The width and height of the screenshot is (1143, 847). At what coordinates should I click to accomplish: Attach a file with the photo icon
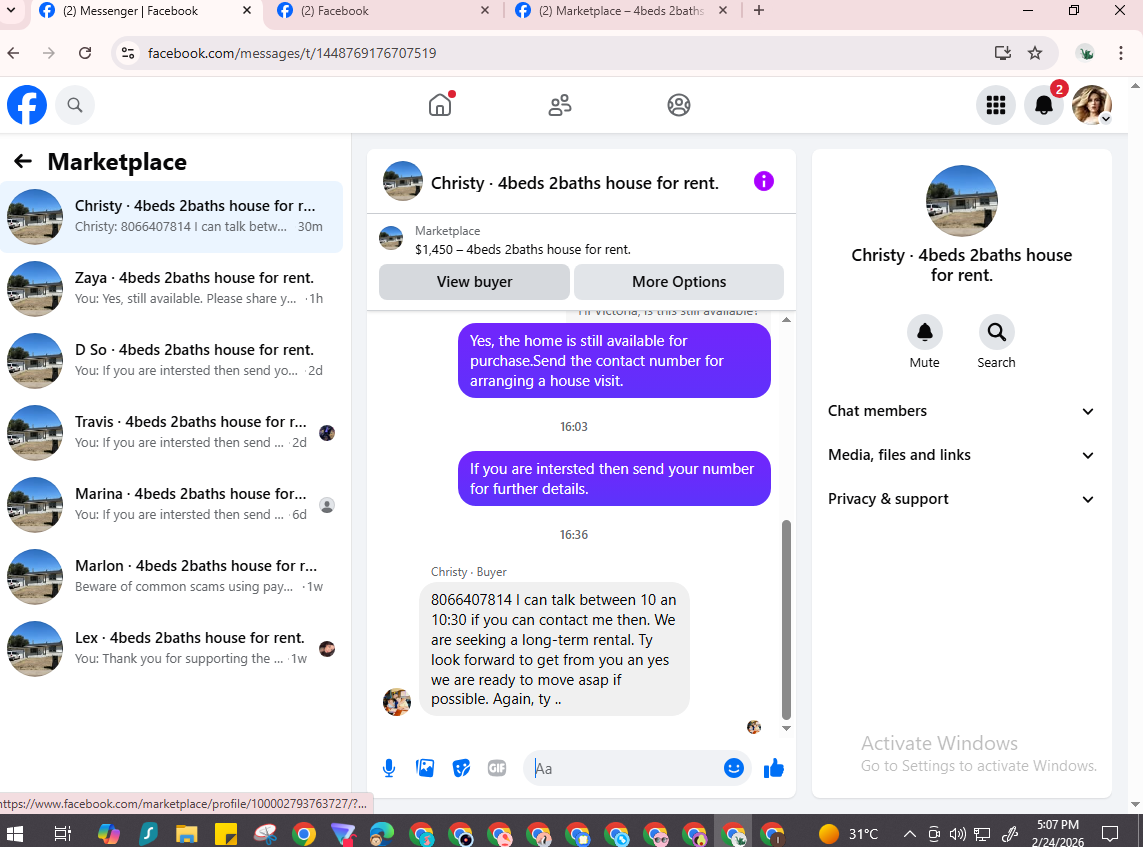click(425, 768)
